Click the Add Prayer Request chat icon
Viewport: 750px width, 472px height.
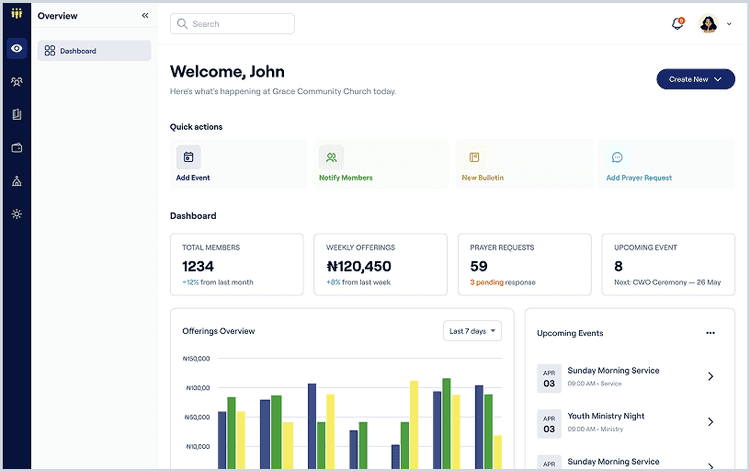618,157
